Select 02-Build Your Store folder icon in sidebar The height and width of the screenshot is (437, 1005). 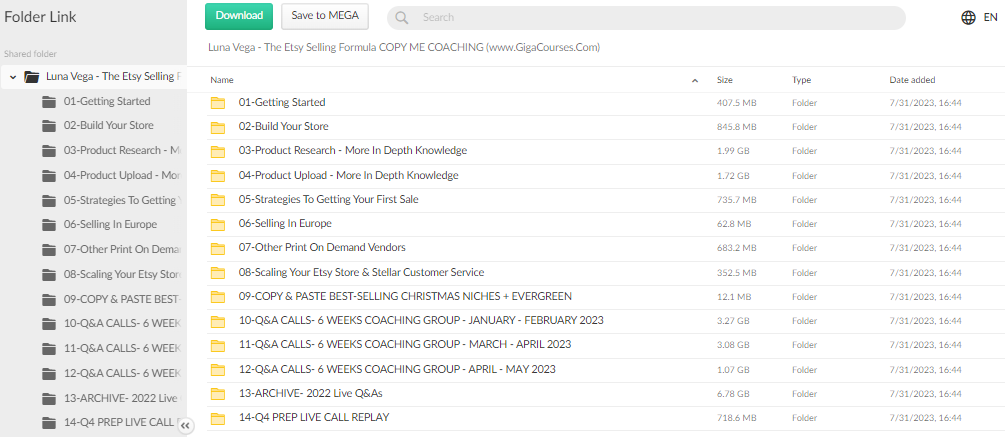[x=49, y=126]
